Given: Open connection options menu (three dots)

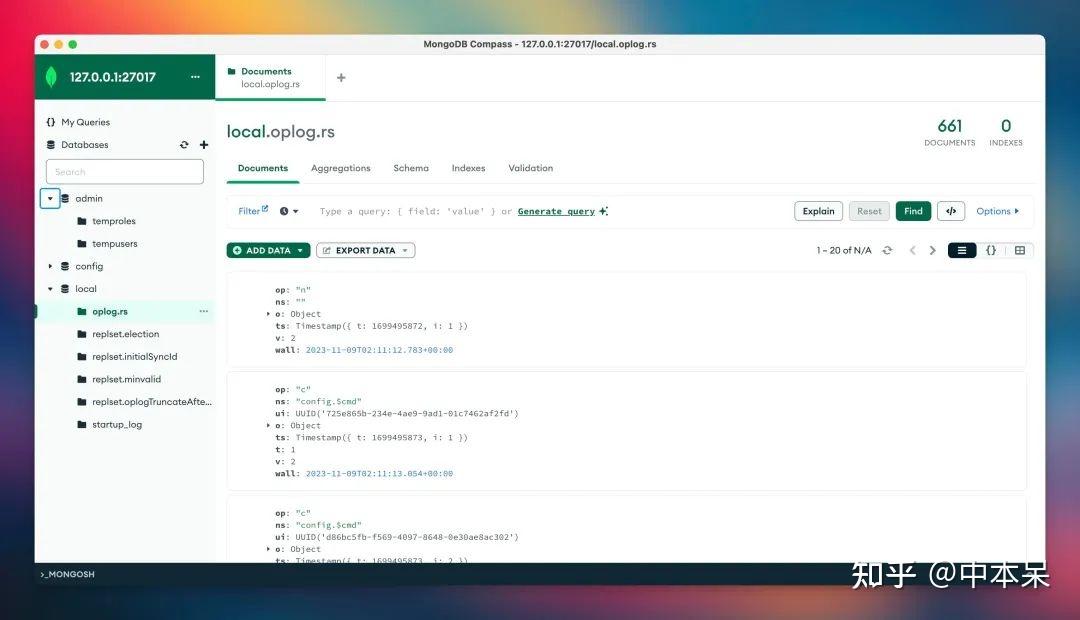Looking at the screenshot, I should pos(195,76).
